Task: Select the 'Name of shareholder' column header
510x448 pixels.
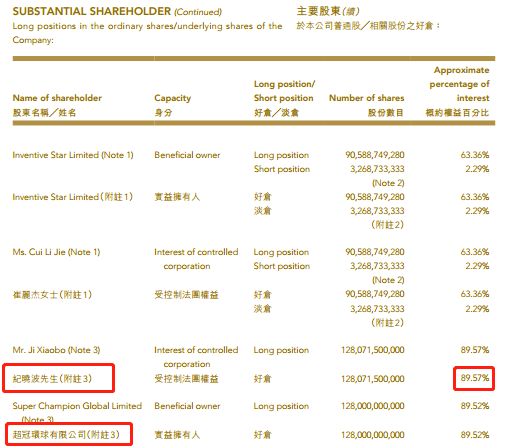Action: (57, 98)
